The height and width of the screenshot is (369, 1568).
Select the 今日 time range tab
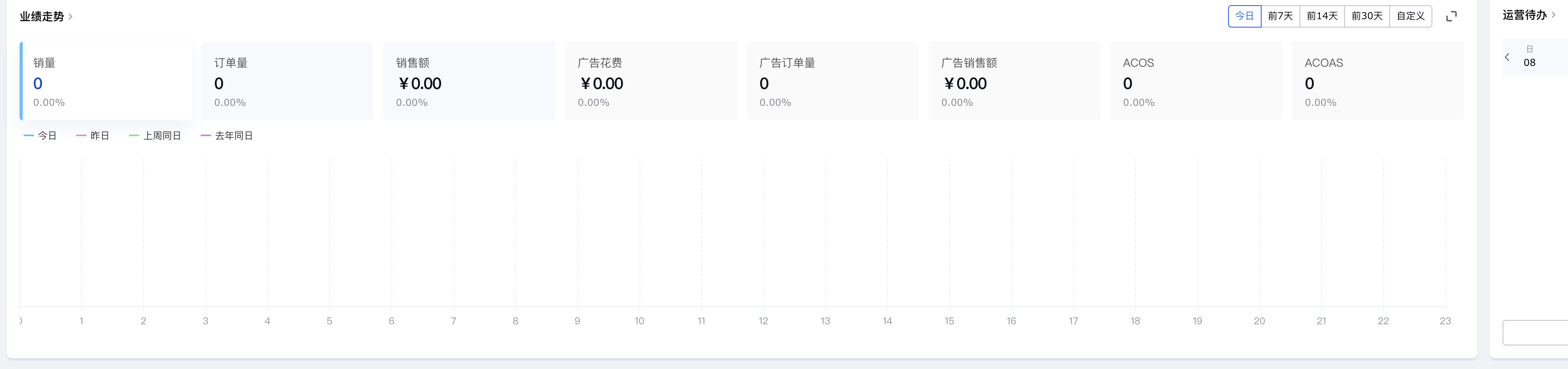click(x=1244, y=16)
